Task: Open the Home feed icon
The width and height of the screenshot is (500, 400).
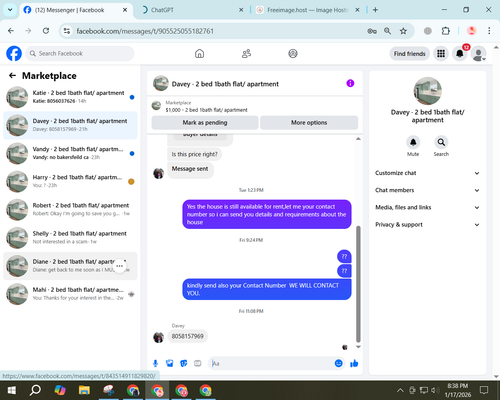Action: 199,53
